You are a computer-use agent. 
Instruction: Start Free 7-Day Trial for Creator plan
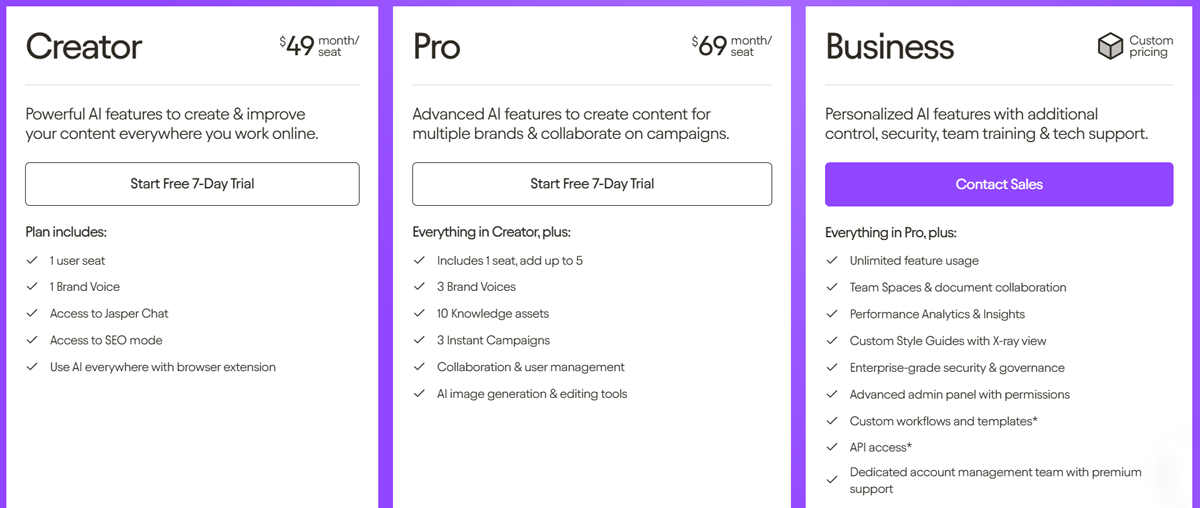pos(192,184)
